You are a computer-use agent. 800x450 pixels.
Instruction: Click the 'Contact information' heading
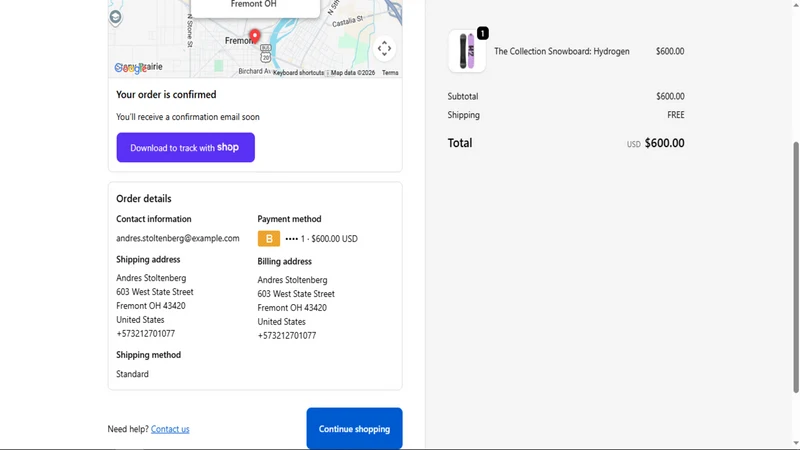pos(154,219)
